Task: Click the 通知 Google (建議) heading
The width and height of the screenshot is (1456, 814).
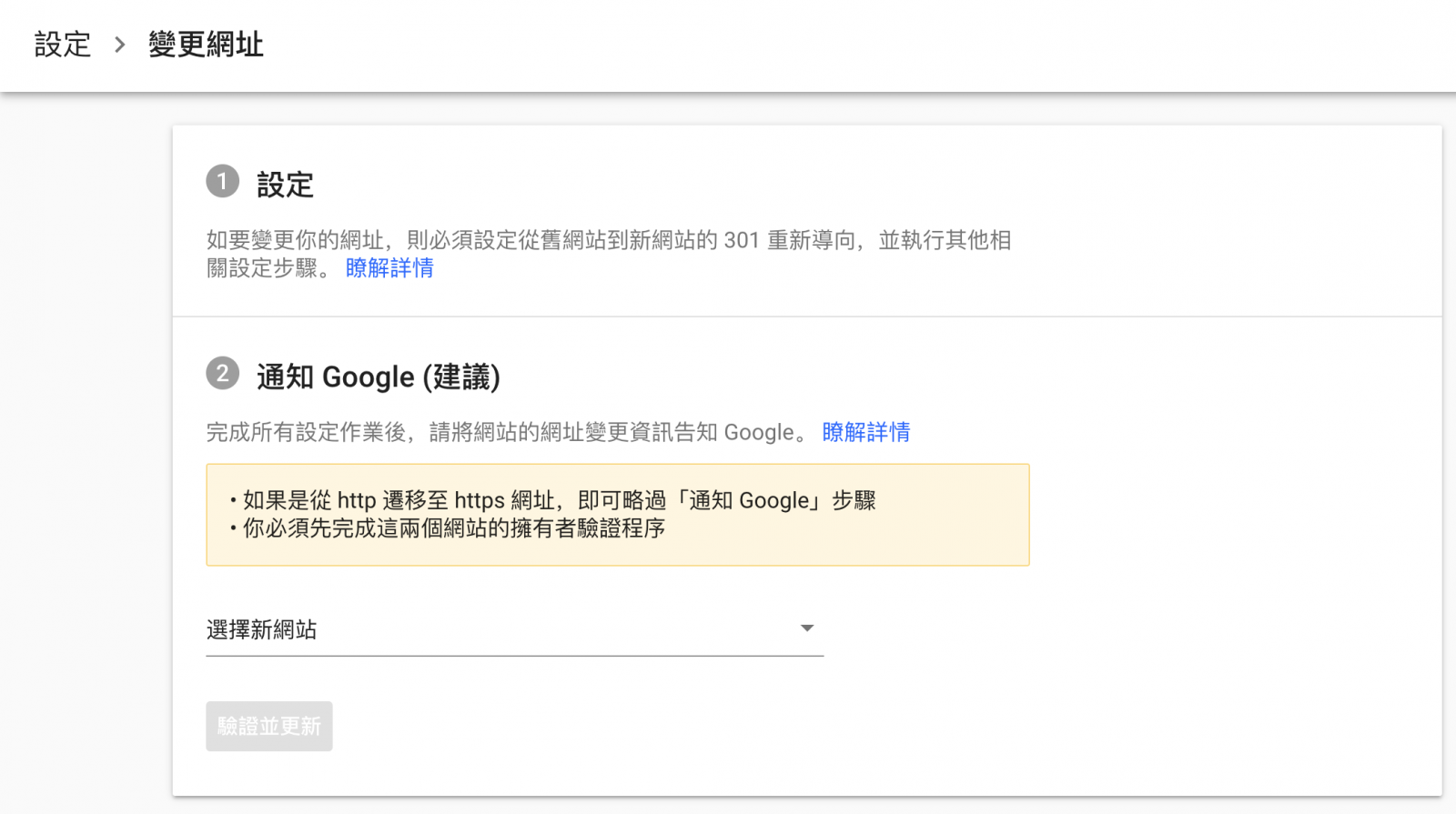Action: click(379, 377)
